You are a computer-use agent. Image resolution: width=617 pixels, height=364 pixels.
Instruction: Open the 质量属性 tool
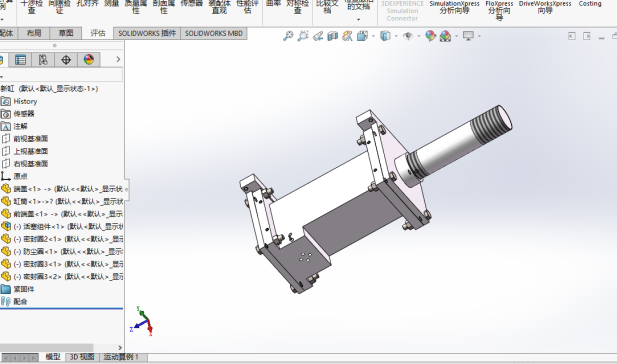[136, 7]
